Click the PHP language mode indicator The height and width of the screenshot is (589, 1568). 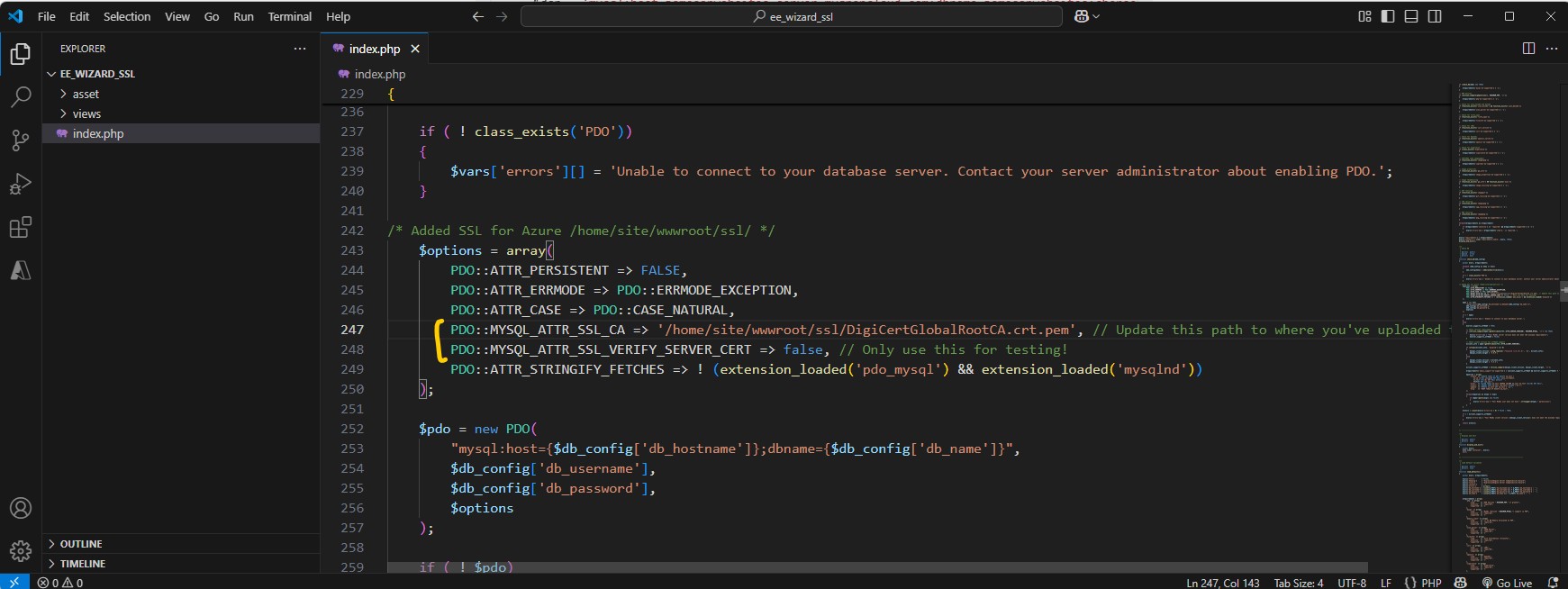[x=1431, y=583]
